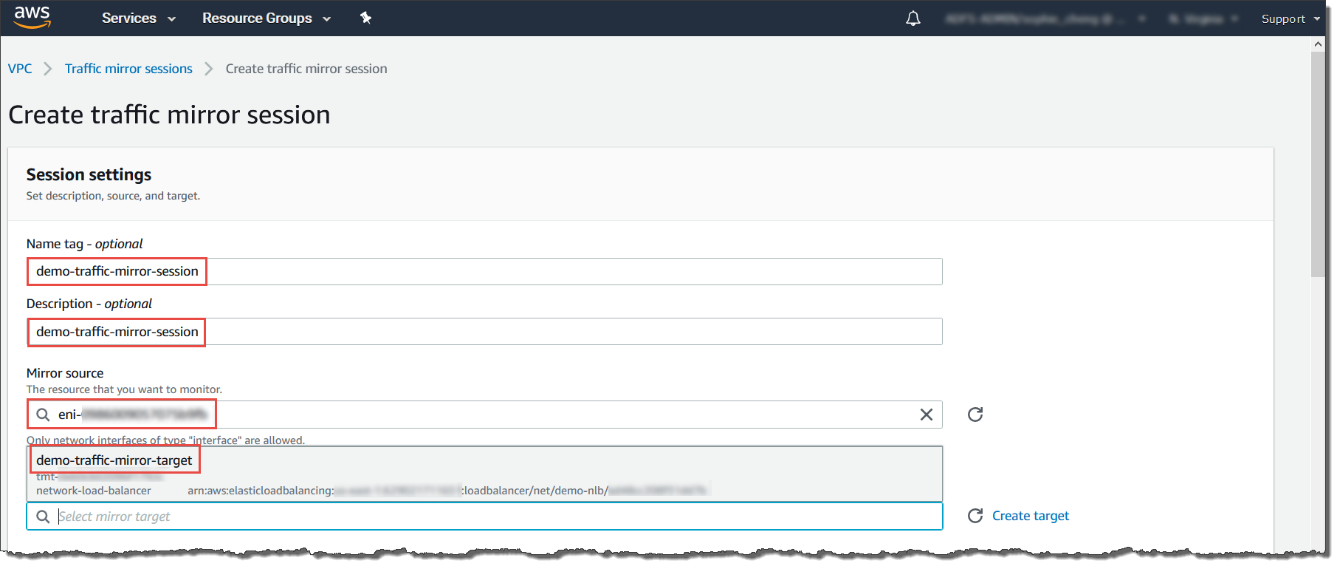This screenshot has width=1337, height=566.
Task: Navigate to Traffic mirror sessions breadcrumb
Action: point(128,68)
